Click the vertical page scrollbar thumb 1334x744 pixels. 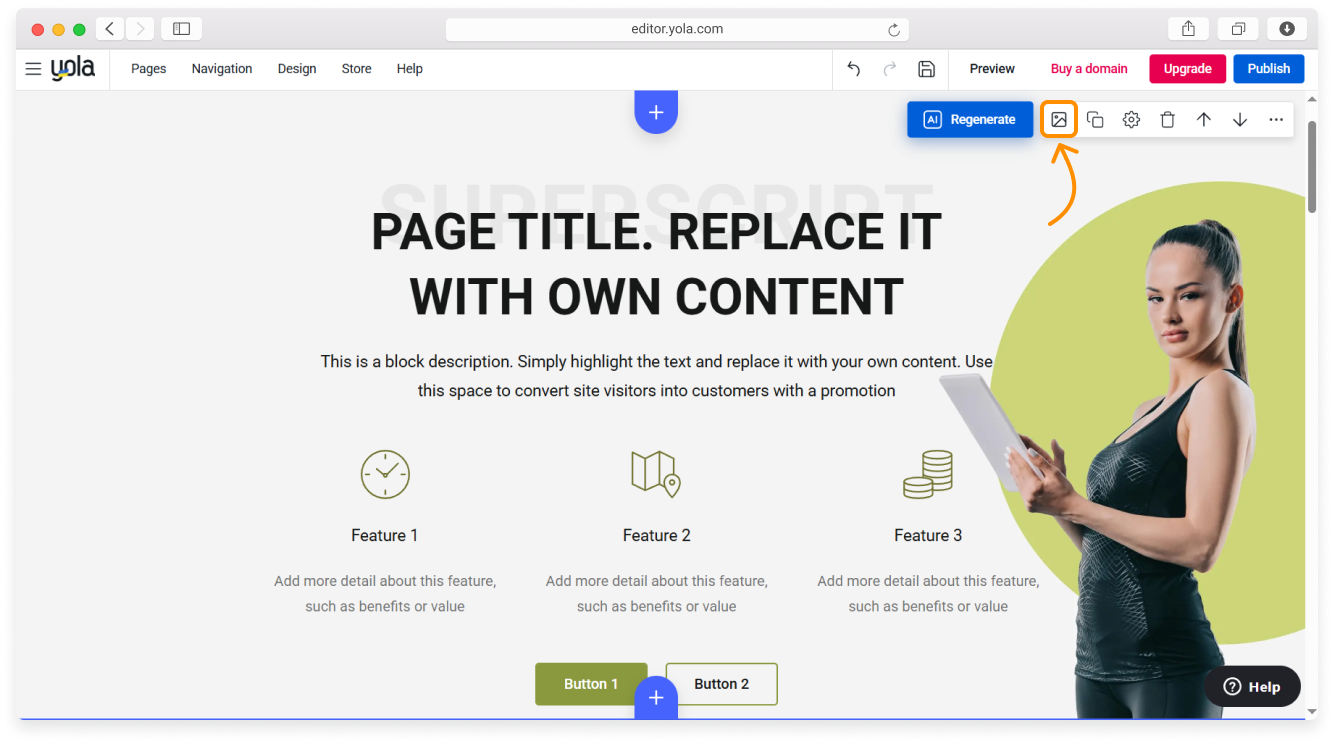click(1311, 165)
